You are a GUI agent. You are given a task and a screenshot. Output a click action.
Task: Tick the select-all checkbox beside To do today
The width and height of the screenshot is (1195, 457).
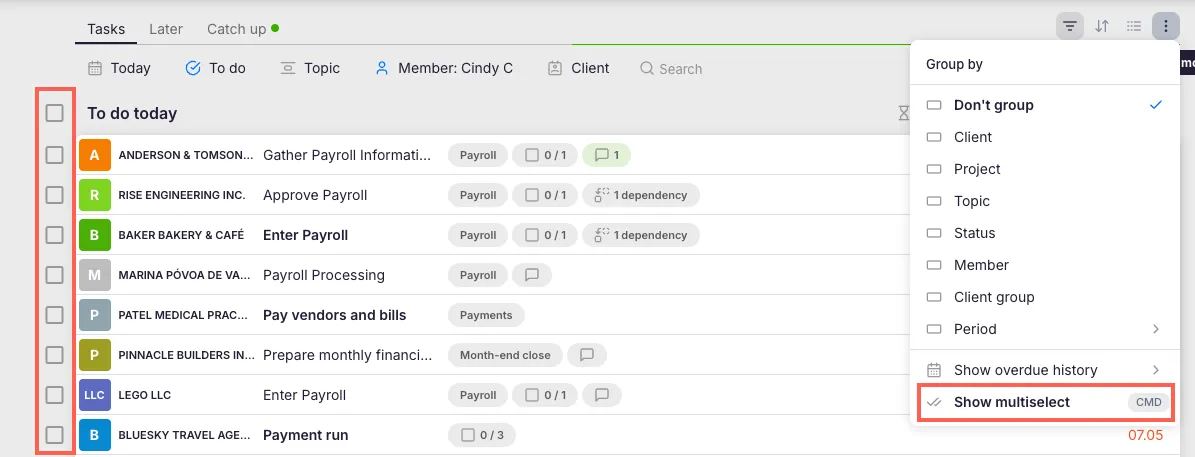pos(55,113)
